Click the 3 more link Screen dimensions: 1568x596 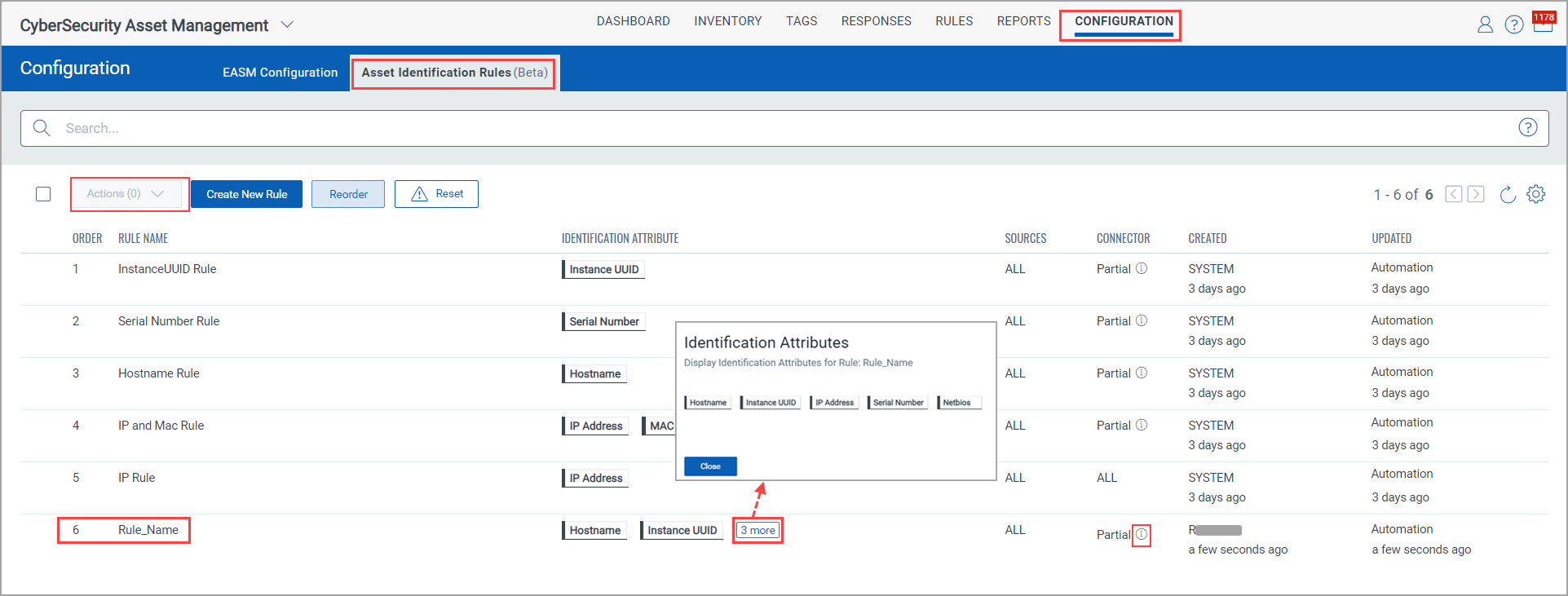tap(757, 530)
